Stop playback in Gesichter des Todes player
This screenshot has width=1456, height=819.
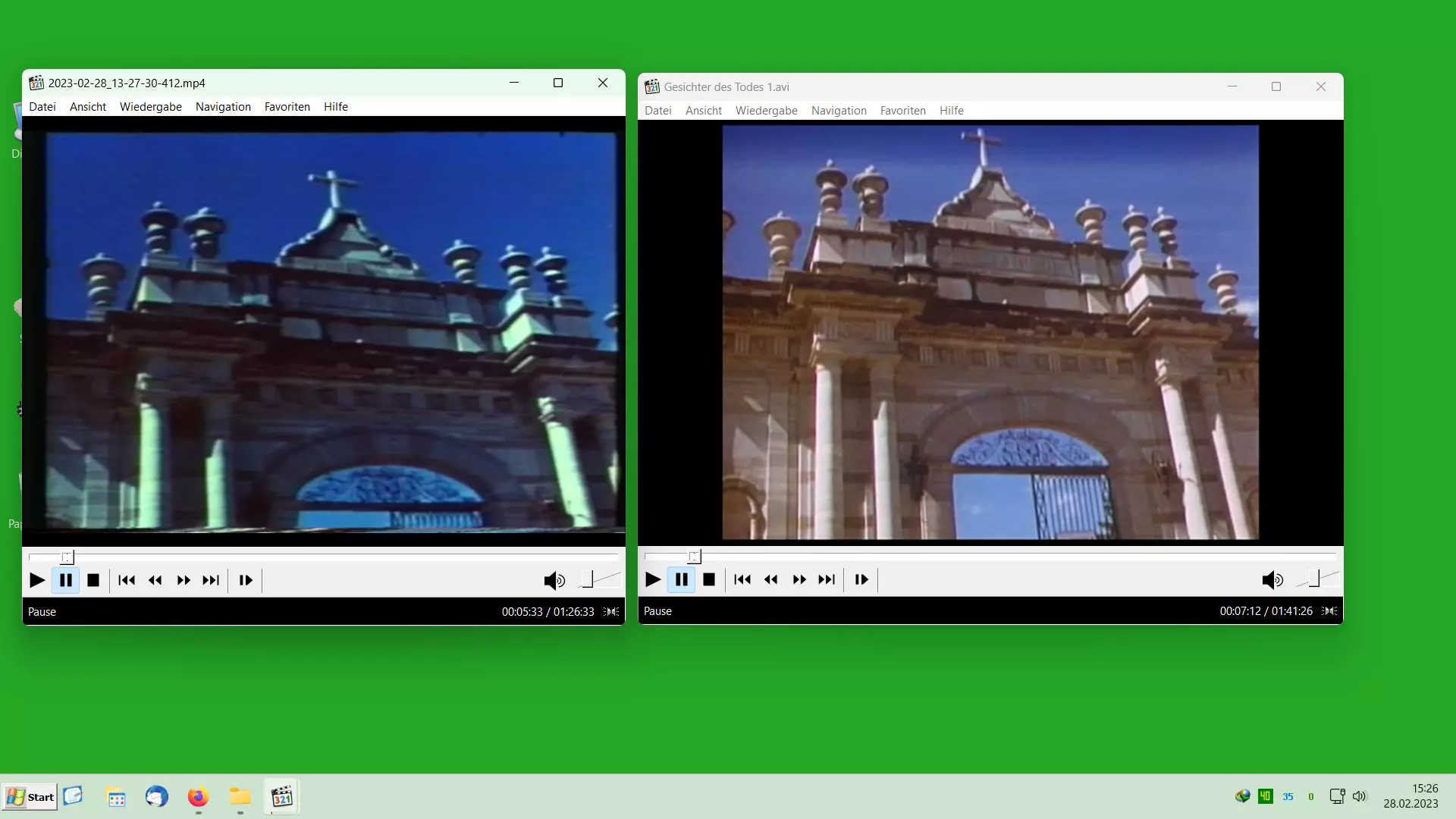pos(709,579)
